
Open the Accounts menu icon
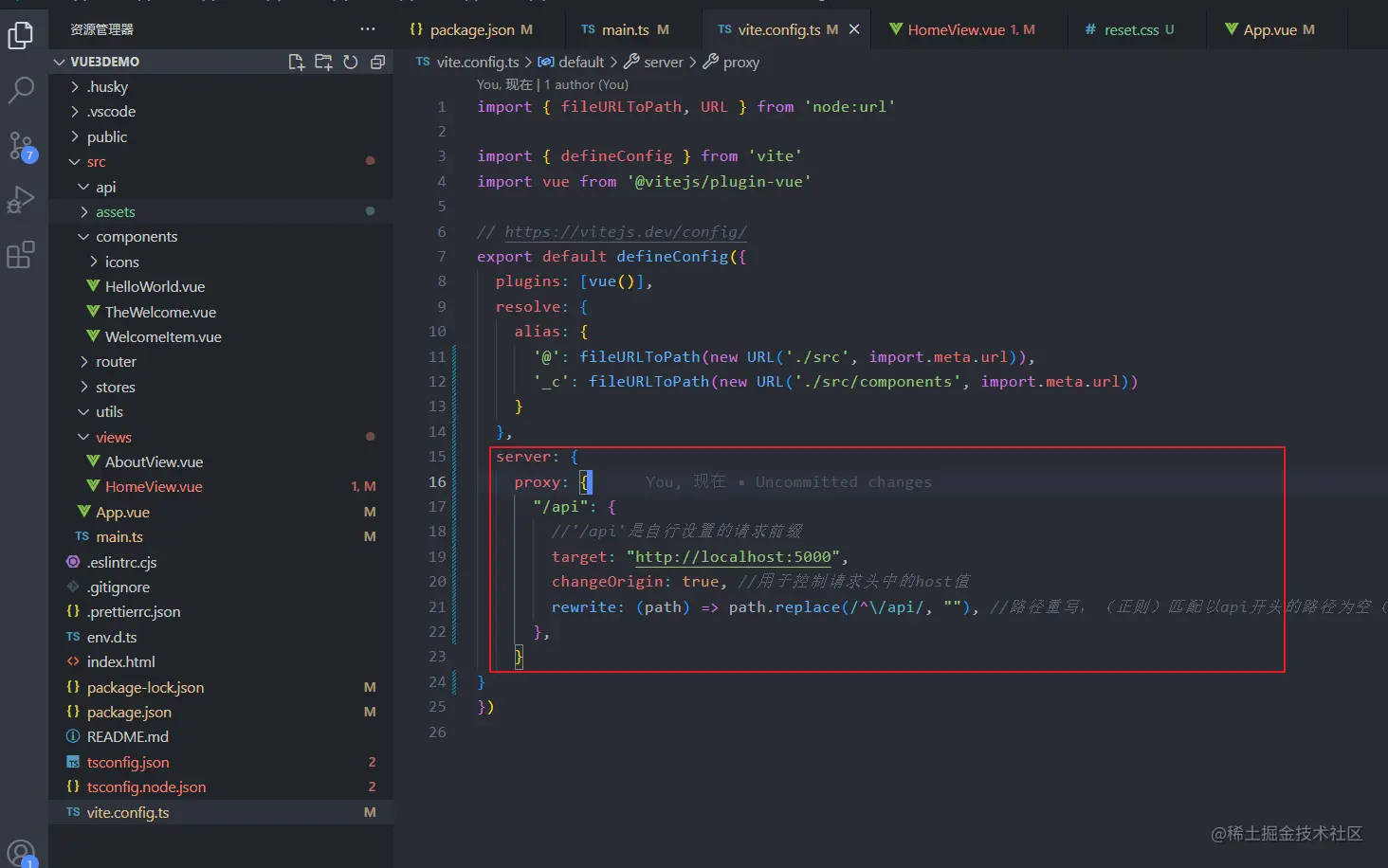(x=21, y=853)
